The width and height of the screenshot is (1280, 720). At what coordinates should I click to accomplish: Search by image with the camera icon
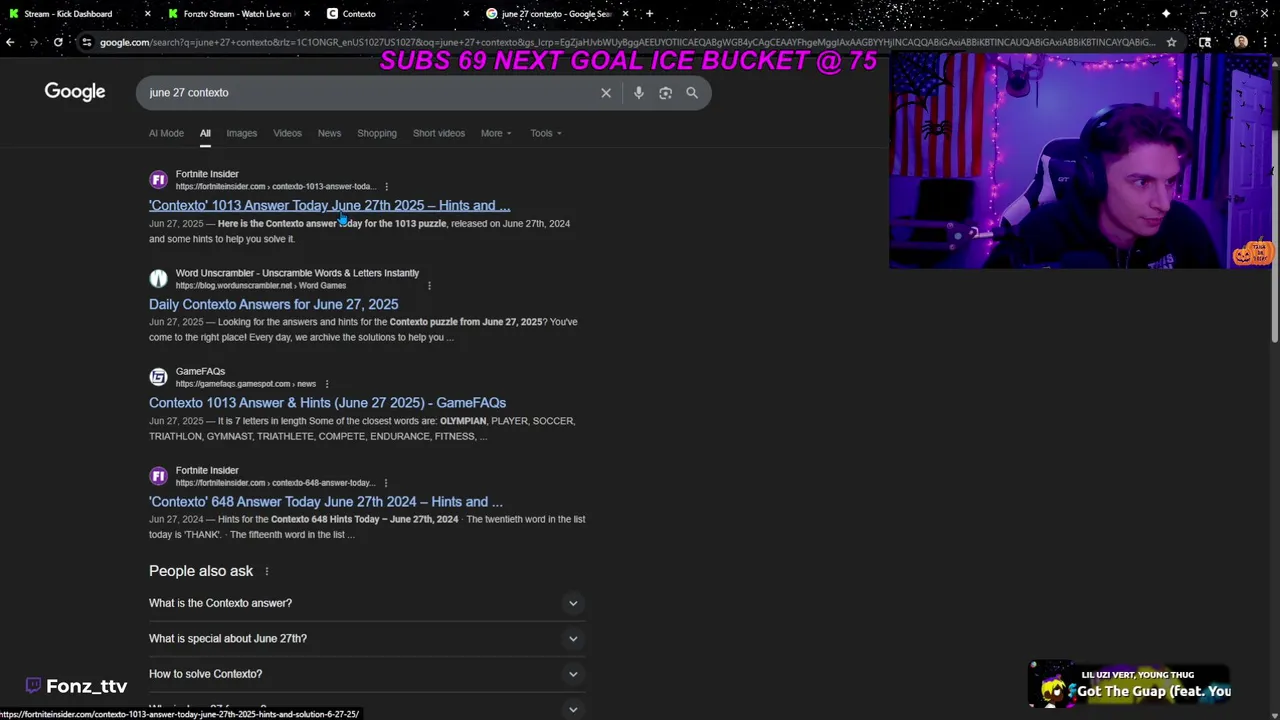click(x=665, y=93)
